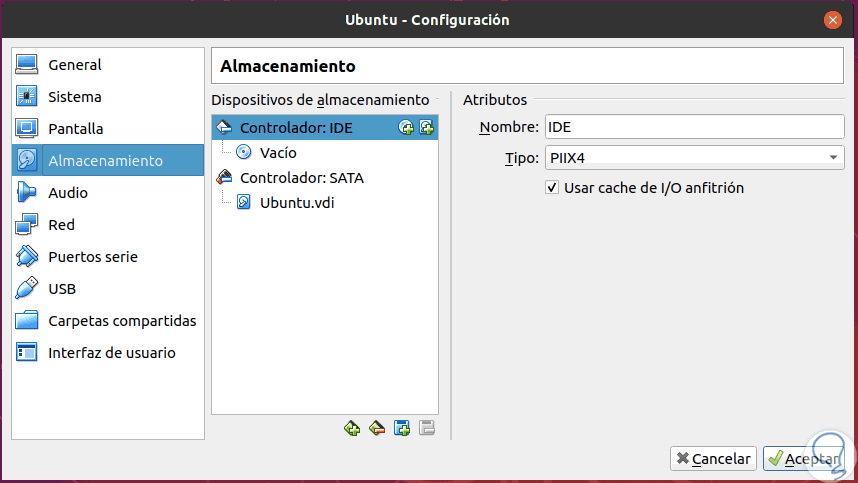
Task: Open the Tipo PIIX4 dropdown
Action: 695,157
